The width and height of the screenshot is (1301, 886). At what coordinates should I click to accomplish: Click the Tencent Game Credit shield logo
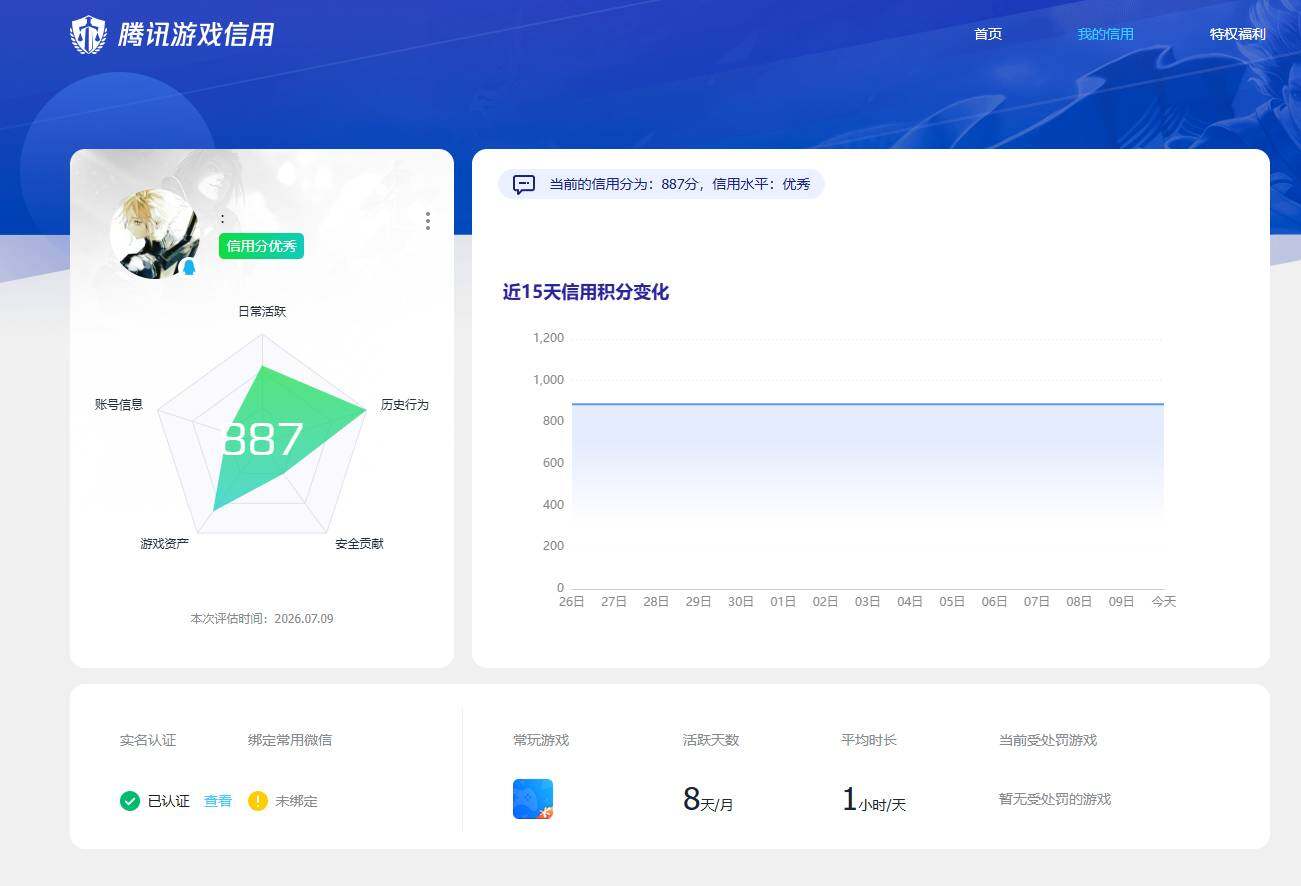(x=88, y=35)
